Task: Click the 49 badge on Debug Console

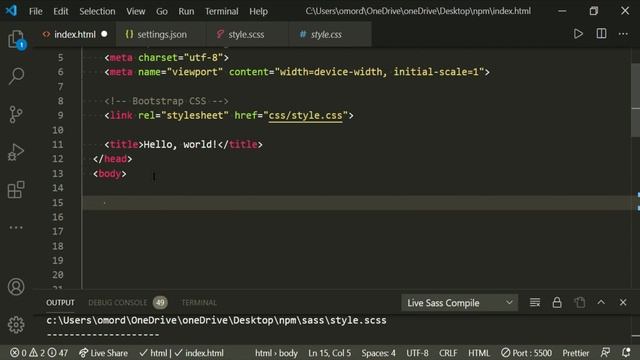Action: click(x=160, y=302)
